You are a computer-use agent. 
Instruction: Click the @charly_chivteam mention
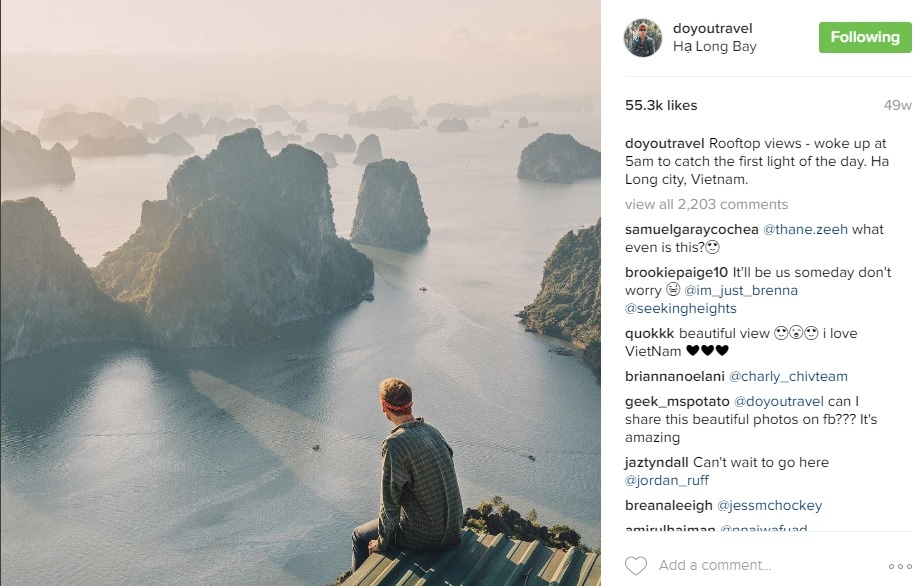point(788,376)
